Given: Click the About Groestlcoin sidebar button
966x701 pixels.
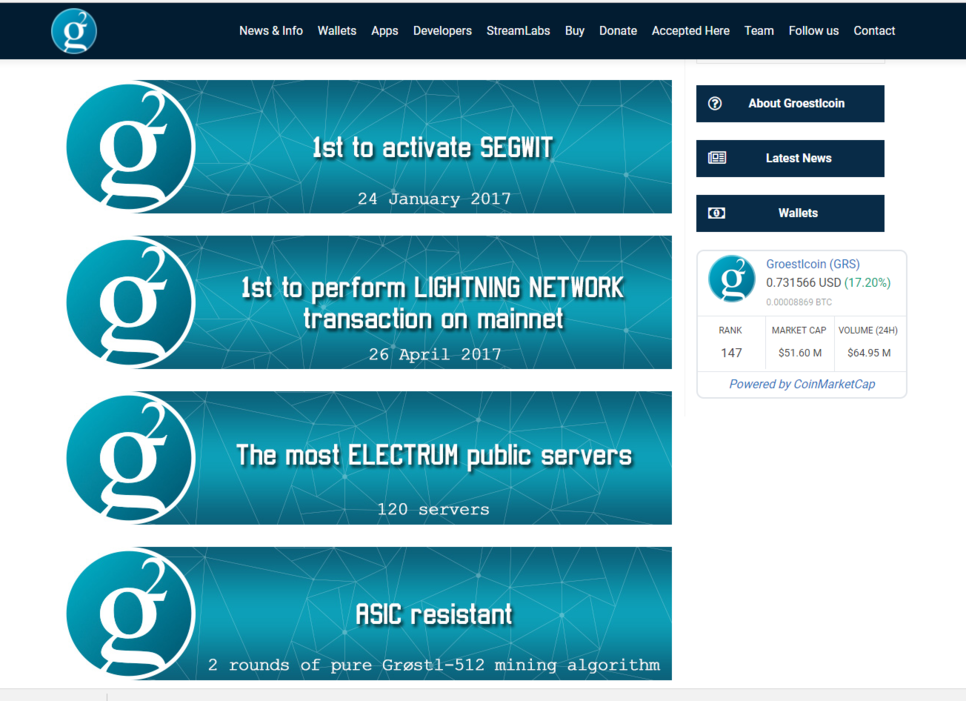Looking at the screenshot, I should tap(790, 103).
